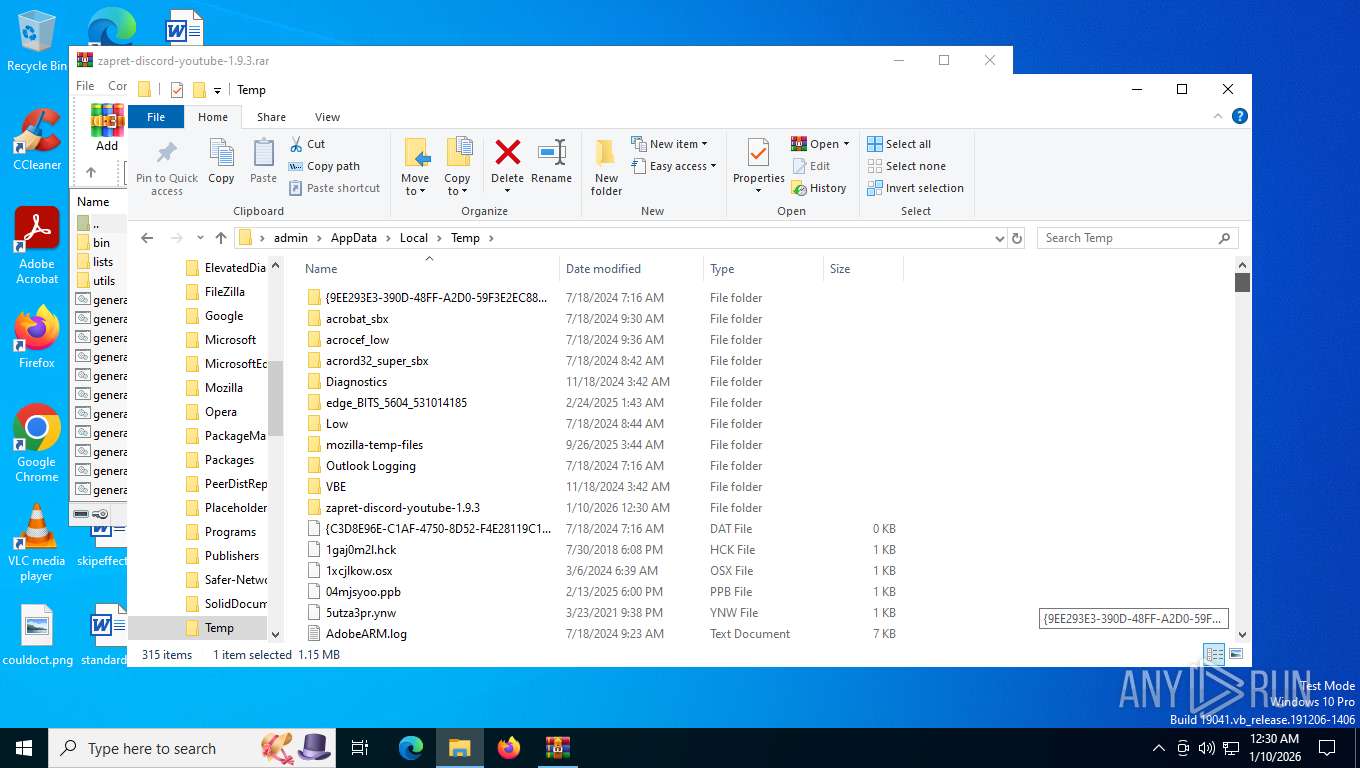Image resolution: width=1360 pixels, height=768 pixels.
Task: Collapse the ribbon with the chevron
Action: pyautogui.click(x=1218, y=117)
